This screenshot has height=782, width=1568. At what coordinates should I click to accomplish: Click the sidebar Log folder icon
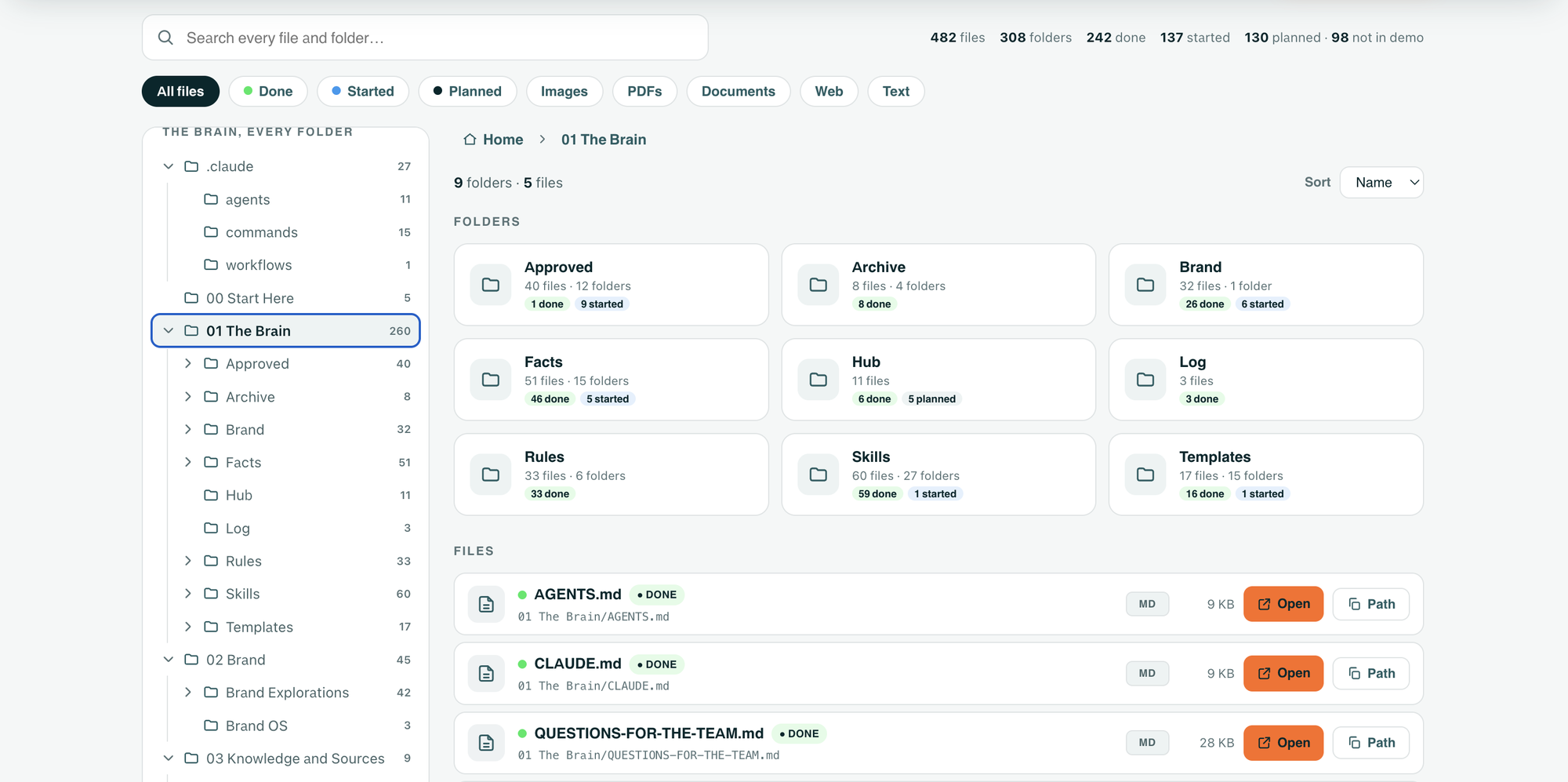(x=211, y=528)
